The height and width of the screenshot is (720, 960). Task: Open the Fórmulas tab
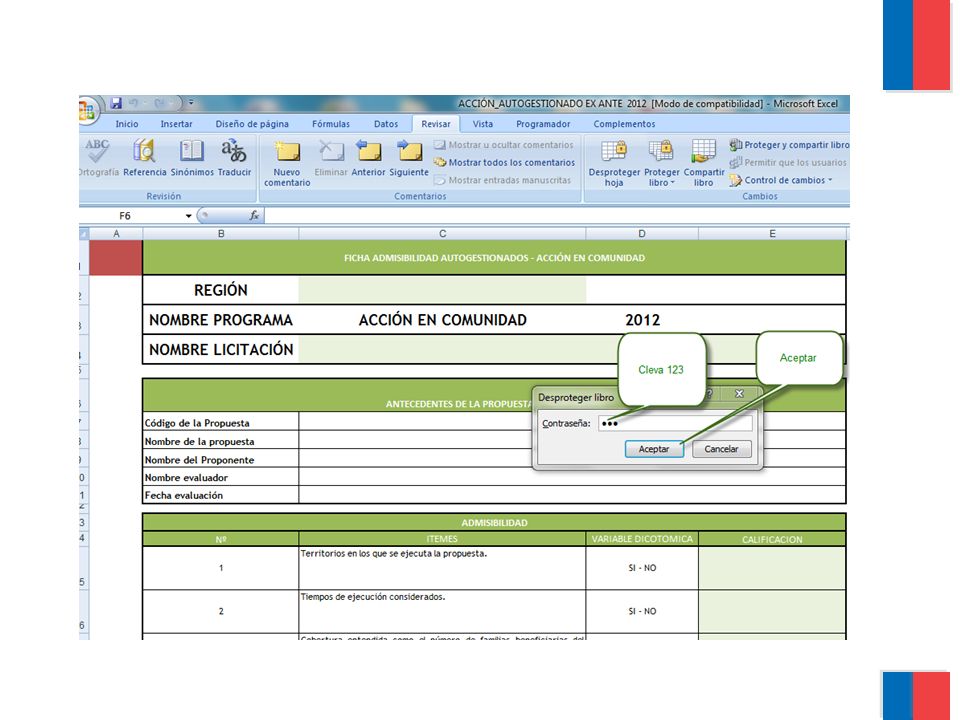(331, 124)
